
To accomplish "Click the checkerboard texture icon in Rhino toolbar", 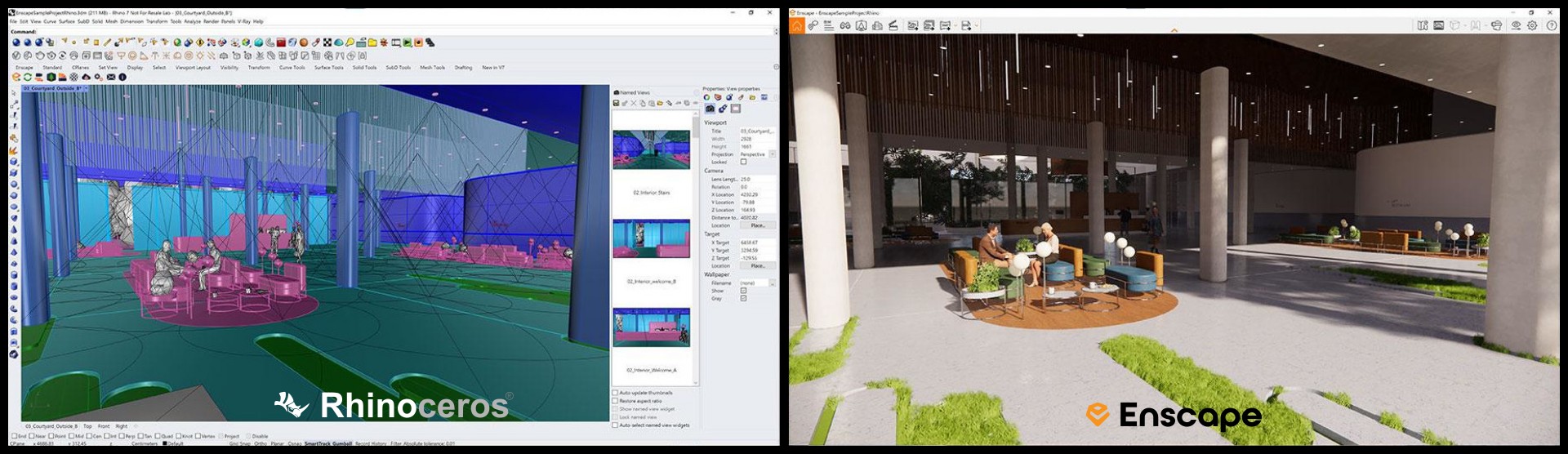I will (x=327, y=42).
